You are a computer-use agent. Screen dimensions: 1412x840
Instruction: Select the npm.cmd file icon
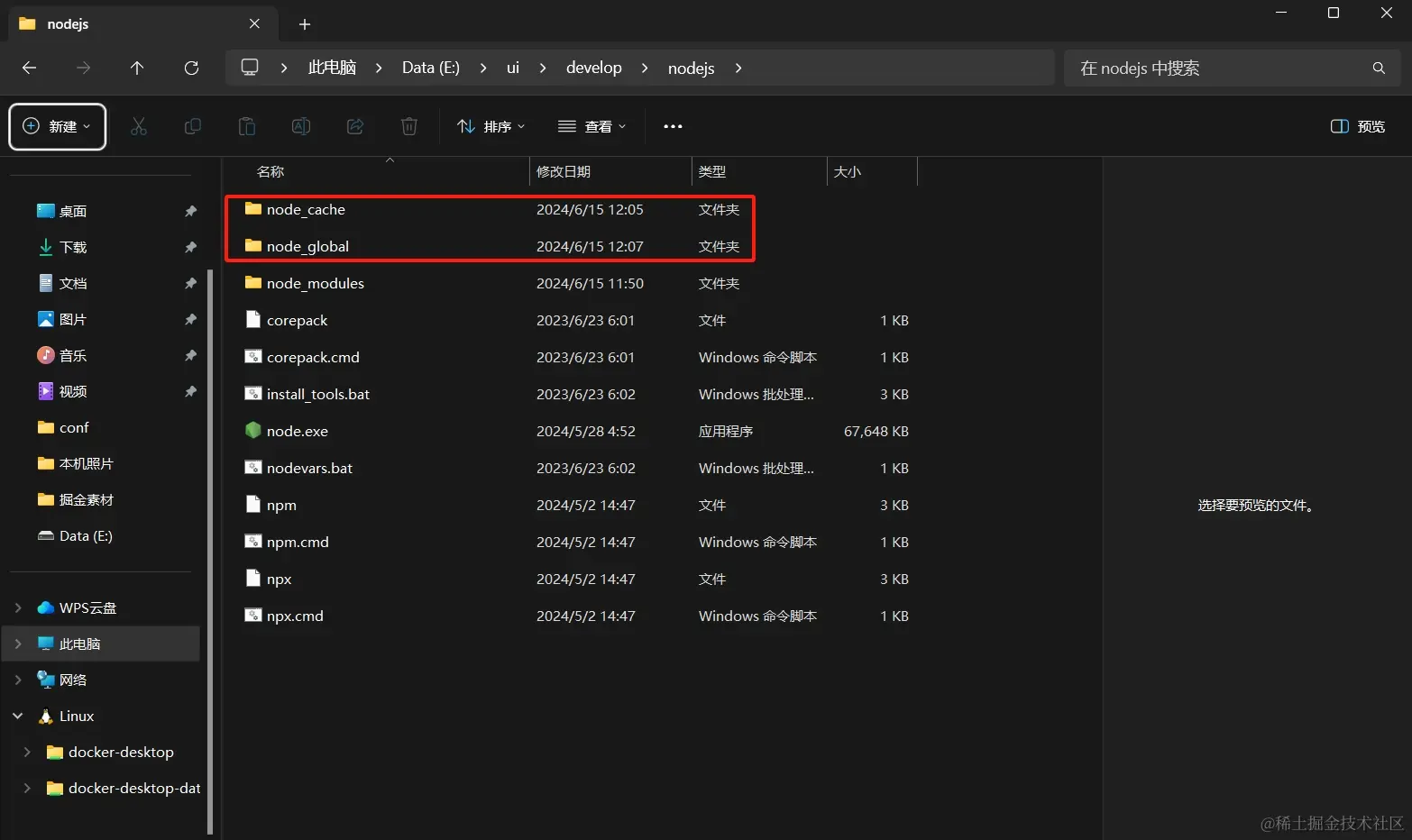(253, 542)
